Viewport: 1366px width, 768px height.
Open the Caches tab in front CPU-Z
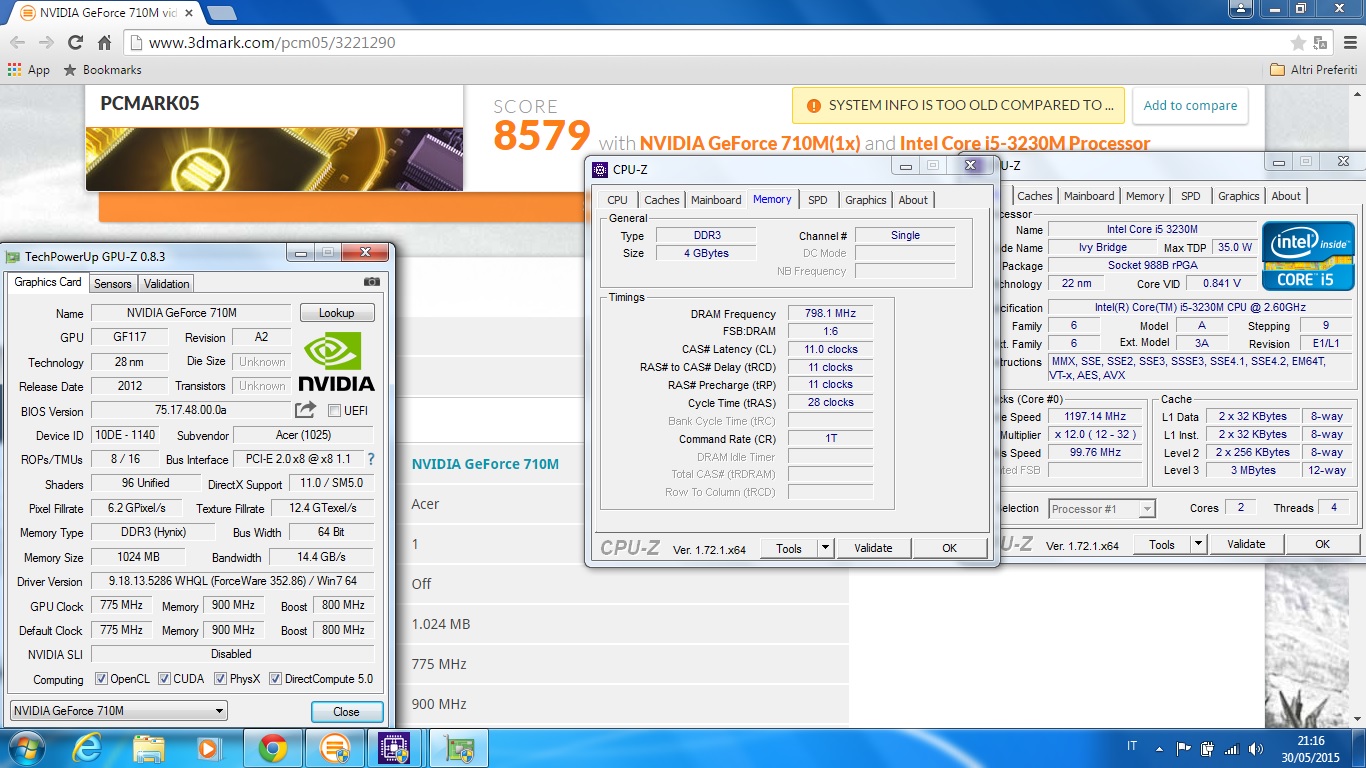click(662, 200)
